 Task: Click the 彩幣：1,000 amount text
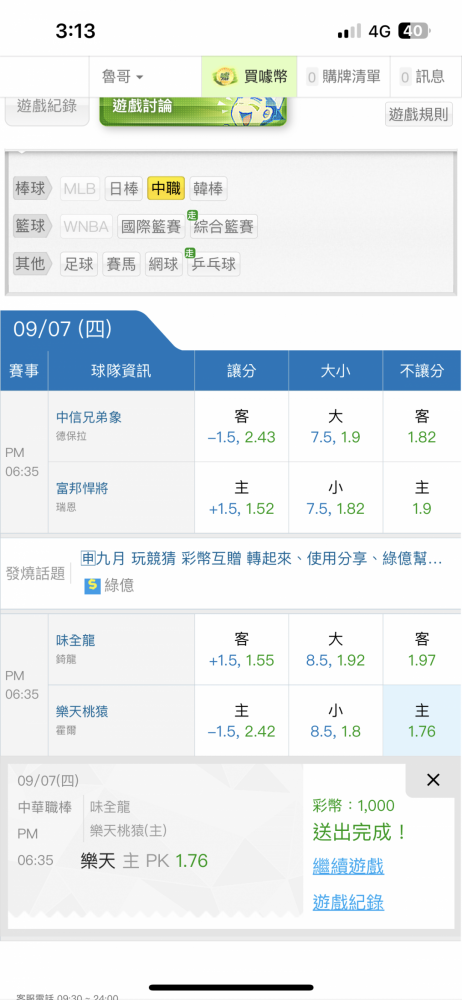pyautogui.click(x=354, y=806)
